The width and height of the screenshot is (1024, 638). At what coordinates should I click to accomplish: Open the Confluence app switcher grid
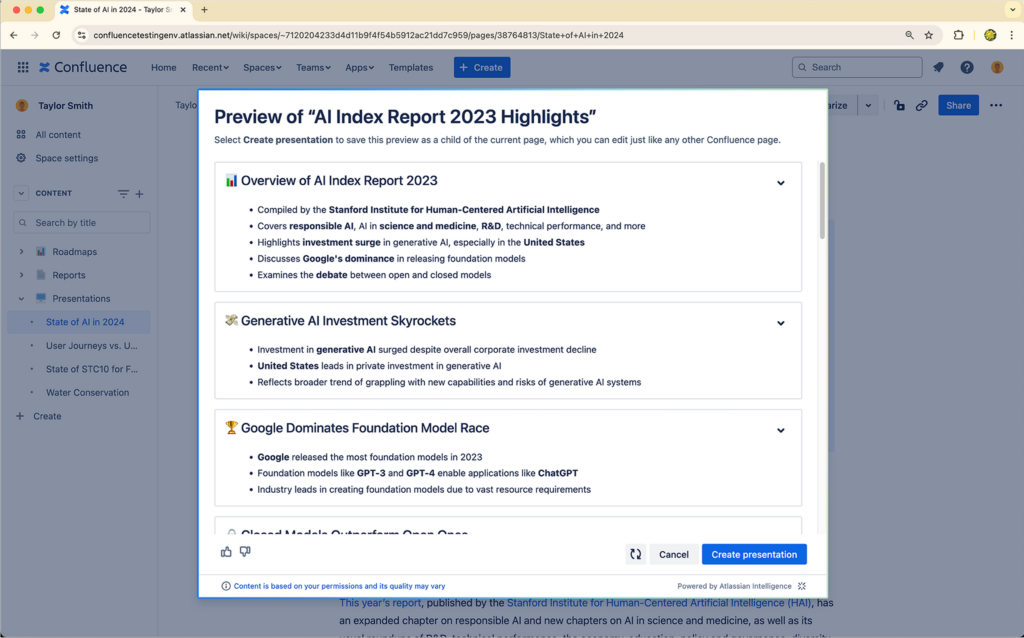coord(22,67)
